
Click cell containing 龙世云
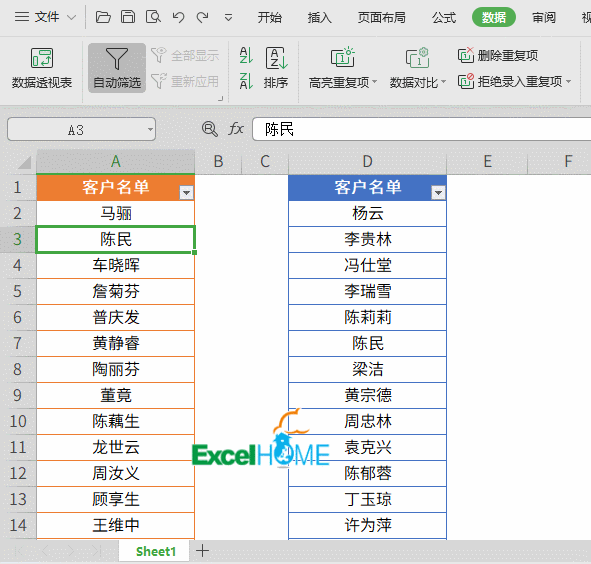pyautogui.click(x=116, y=448)
